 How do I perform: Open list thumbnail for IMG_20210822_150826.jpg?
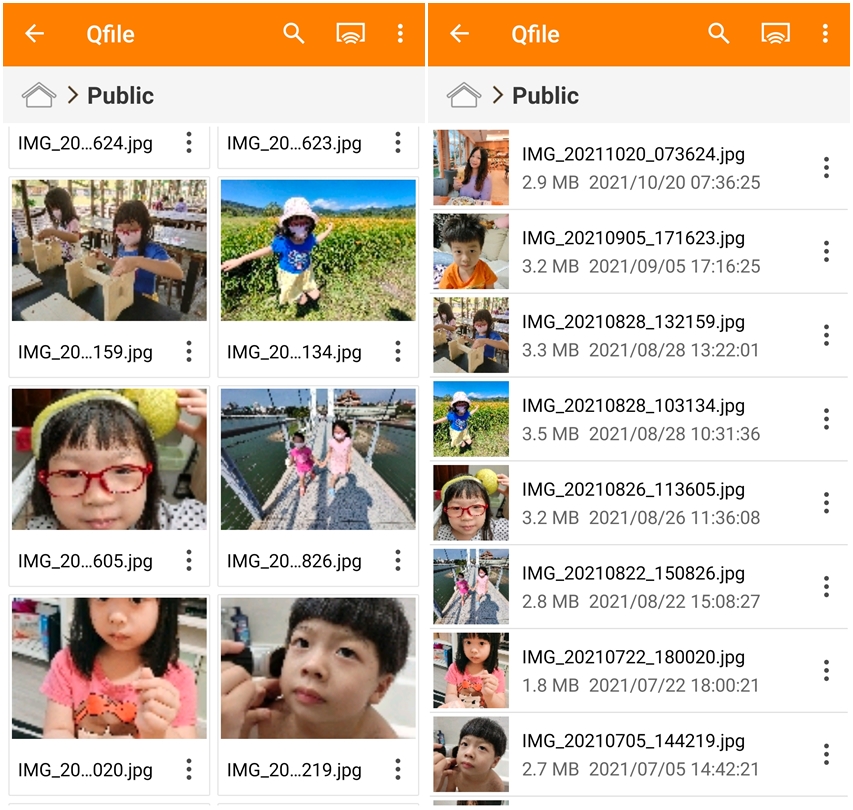(x=471, y=586)
